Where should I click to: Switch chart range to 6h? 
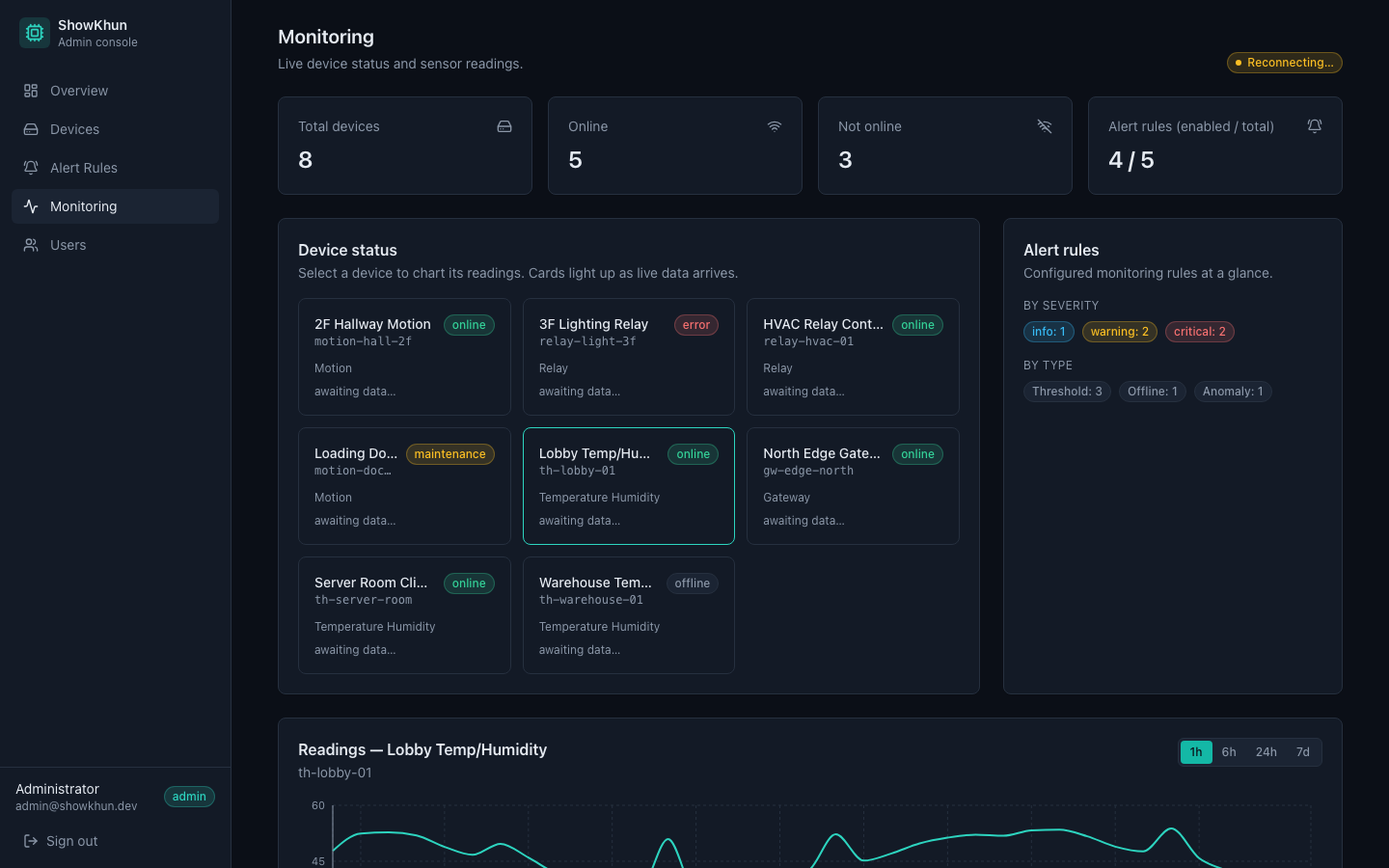point(1229,752)
